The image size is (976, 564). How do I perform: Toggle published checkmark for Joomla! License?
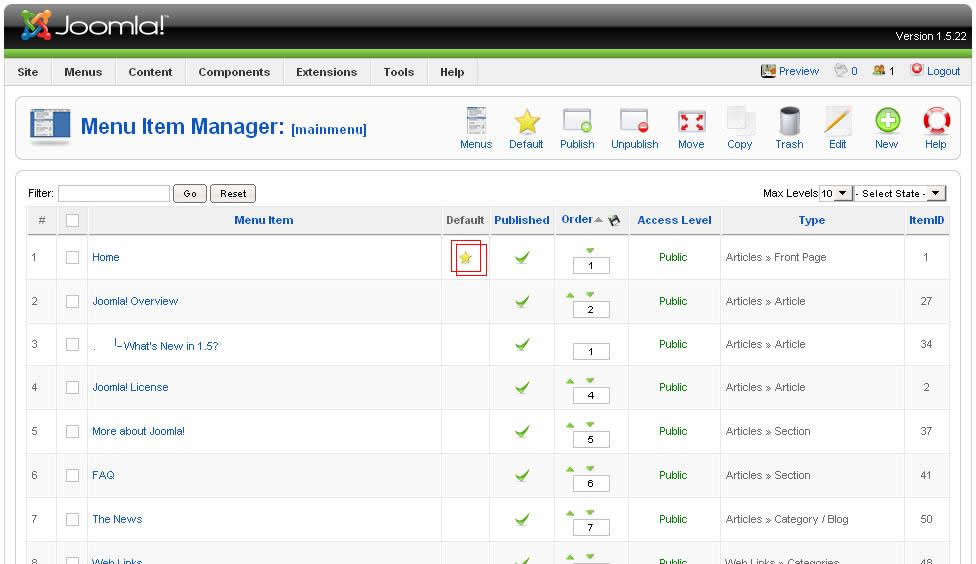click(x=522, y=387)
